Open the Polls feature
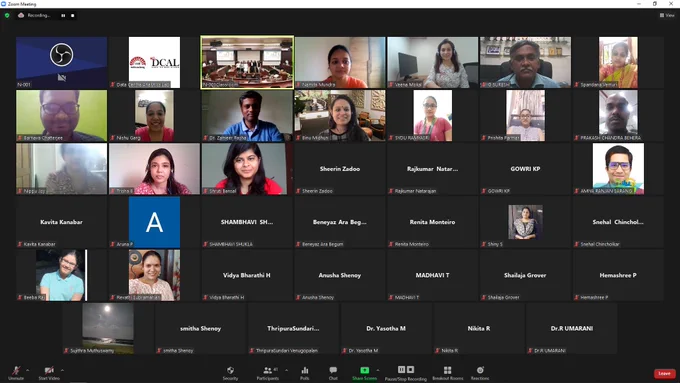 305,372
